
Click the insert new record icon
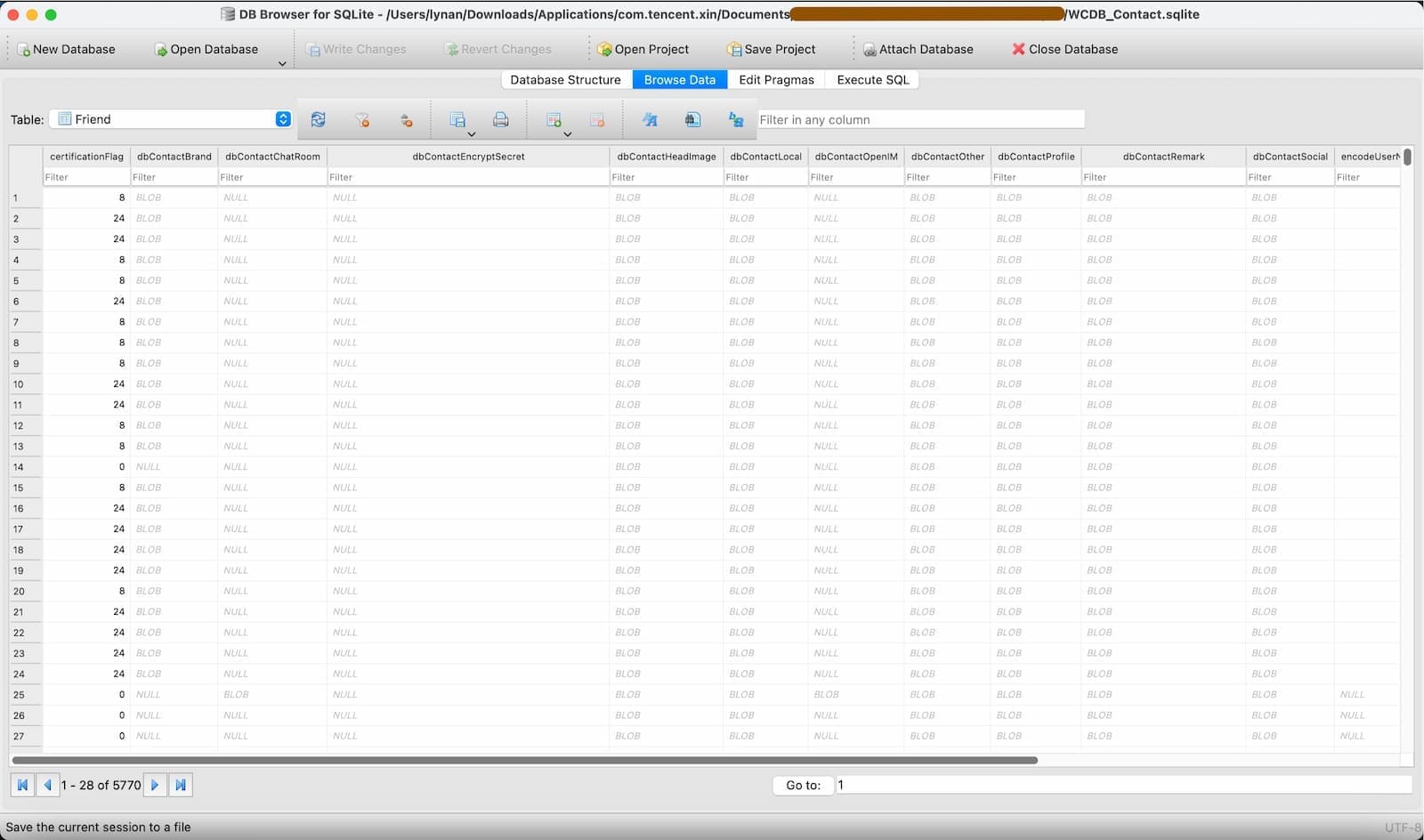click(554, 119)
